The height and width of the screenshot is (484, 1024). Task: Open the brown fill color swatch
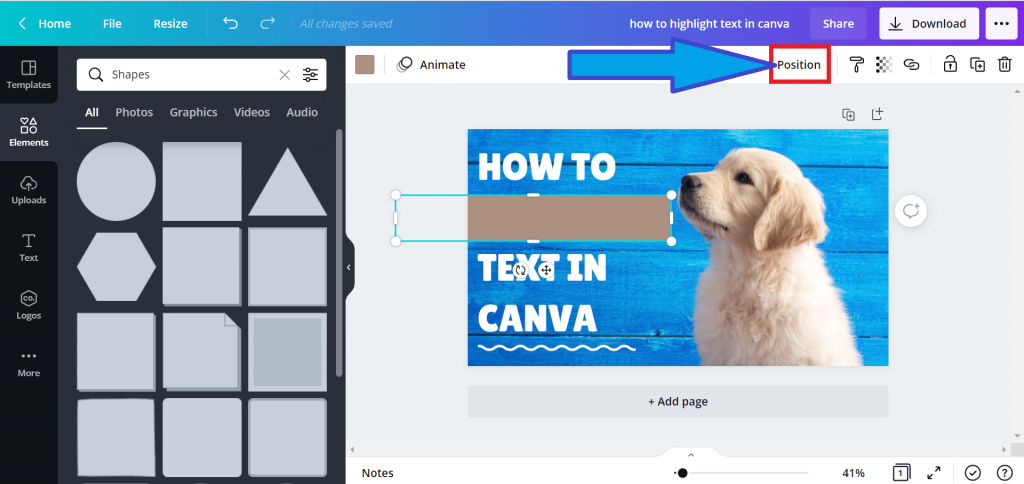pos(364,64)
